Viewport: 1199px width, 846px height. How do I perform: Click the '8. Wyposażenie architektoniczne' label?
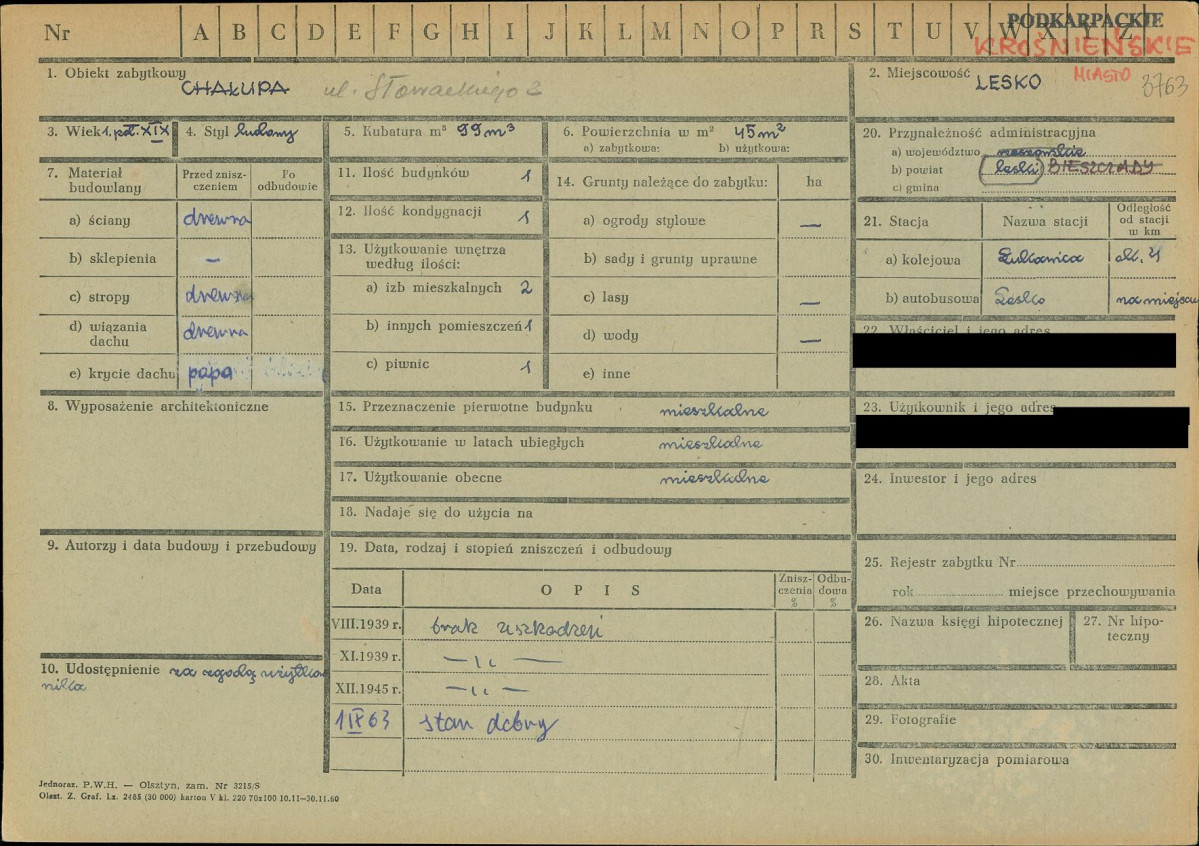pyautogui.click(x=158, y=406)
